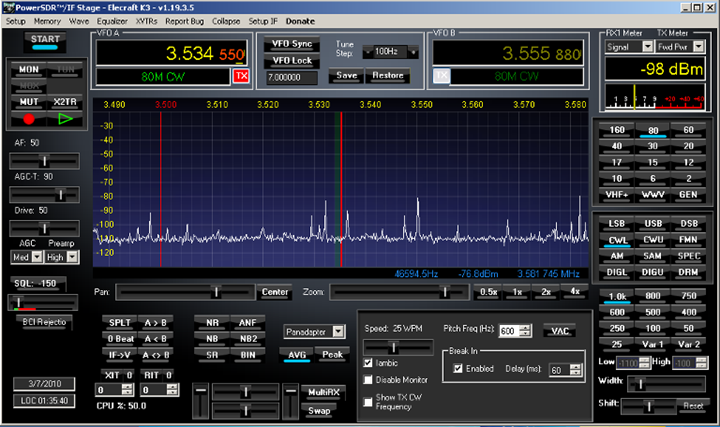
Task: Click the VFO Sync button
Action: pos(292,44)
